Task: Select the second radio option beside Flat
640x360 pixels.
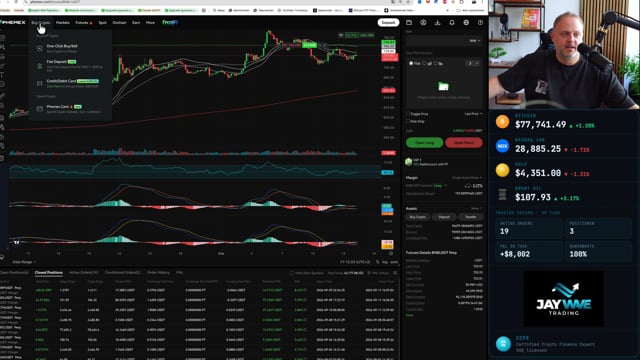Action: point(424,63)
